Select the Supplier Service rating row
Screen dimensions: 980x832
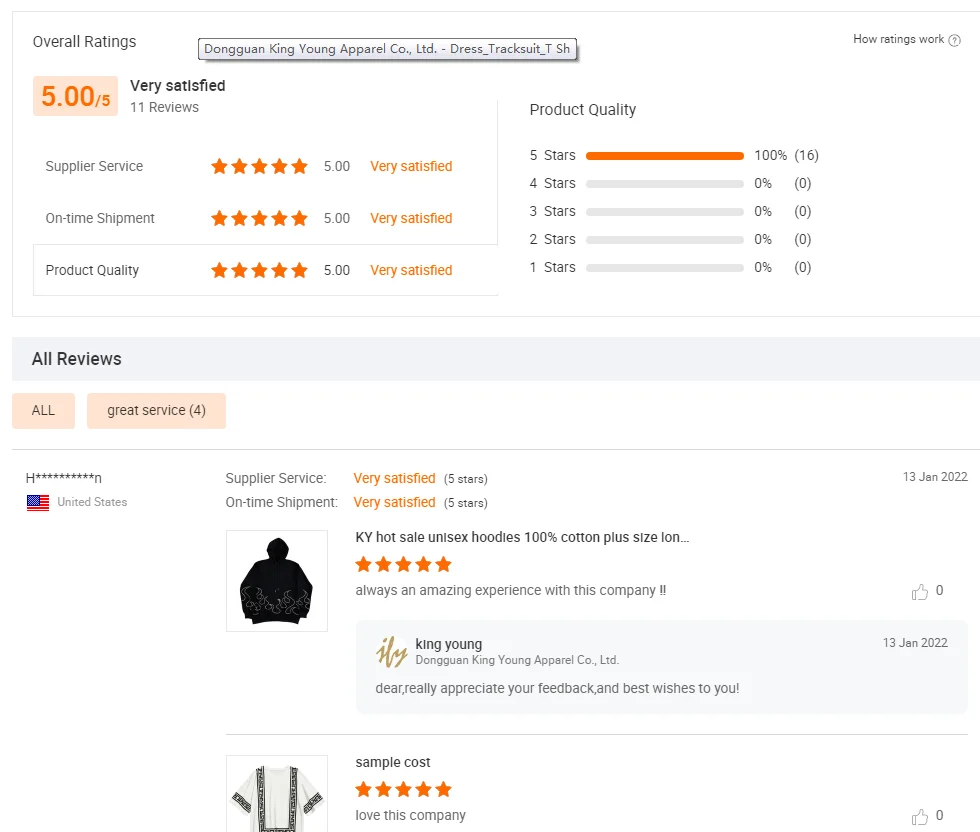[265, 166]
